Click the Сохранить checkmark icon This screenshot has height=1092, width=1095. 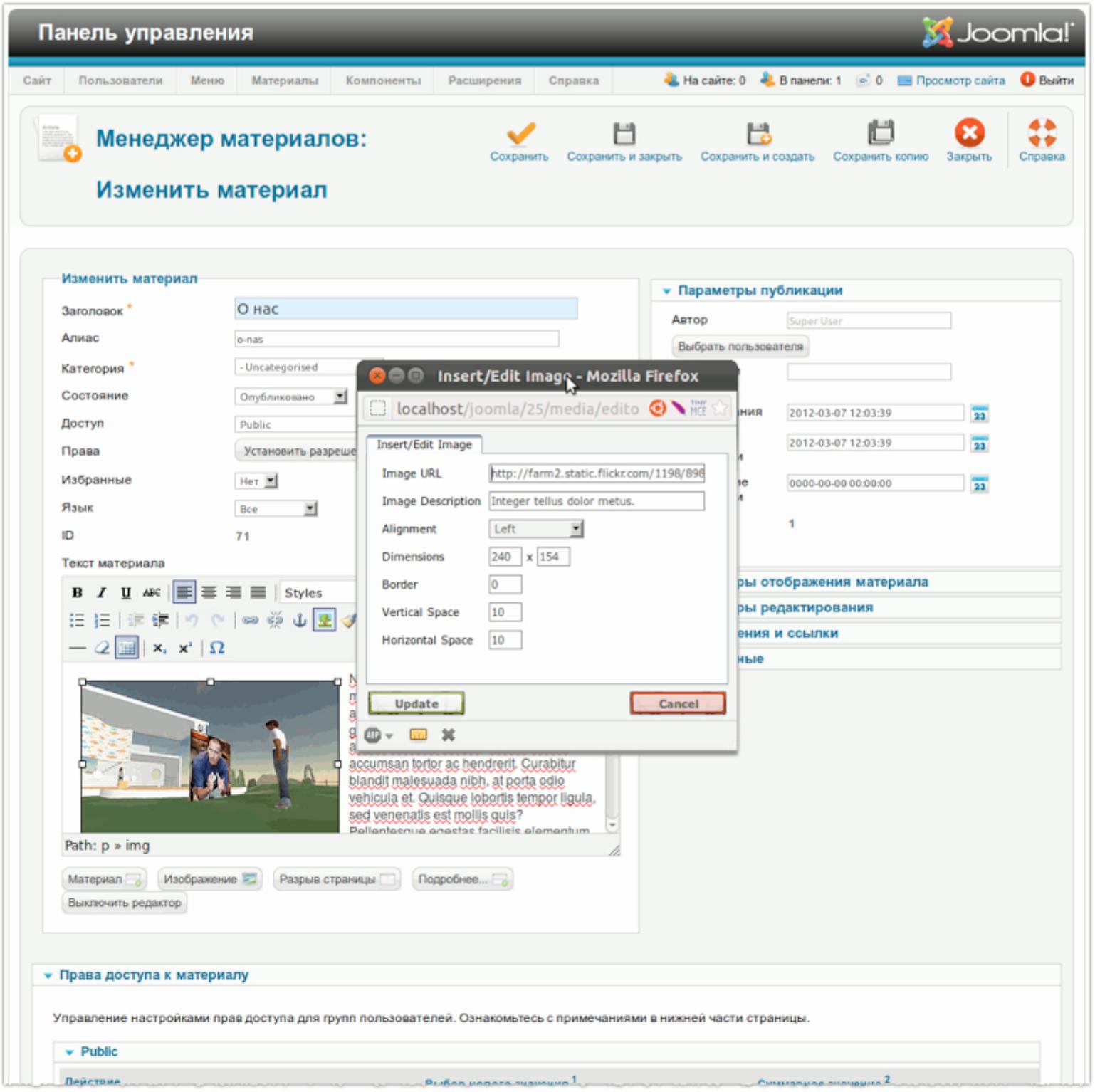click(x=520, y=134)
